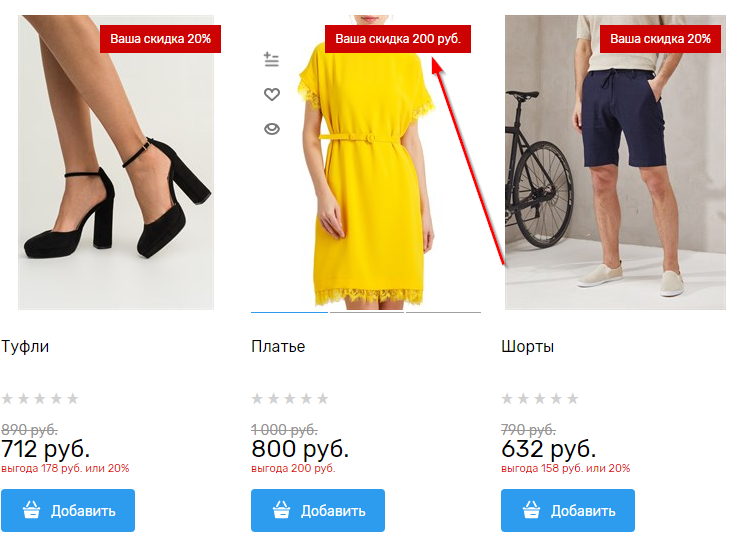Click the 20% discount badge on shoes

[x=160, y=39]
